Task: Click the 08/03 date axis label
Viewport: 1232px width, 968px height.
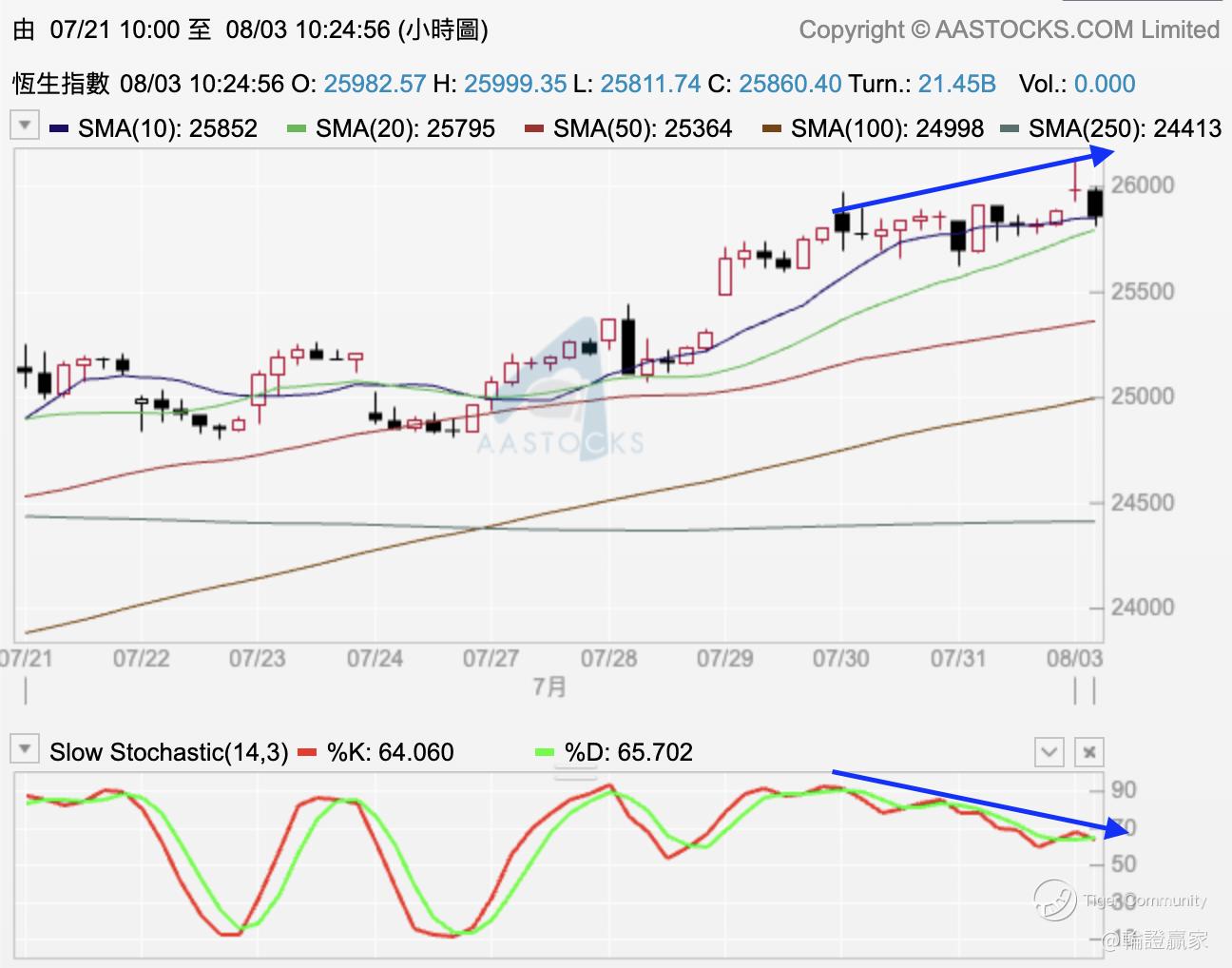Action: (x=1075, y=658)
